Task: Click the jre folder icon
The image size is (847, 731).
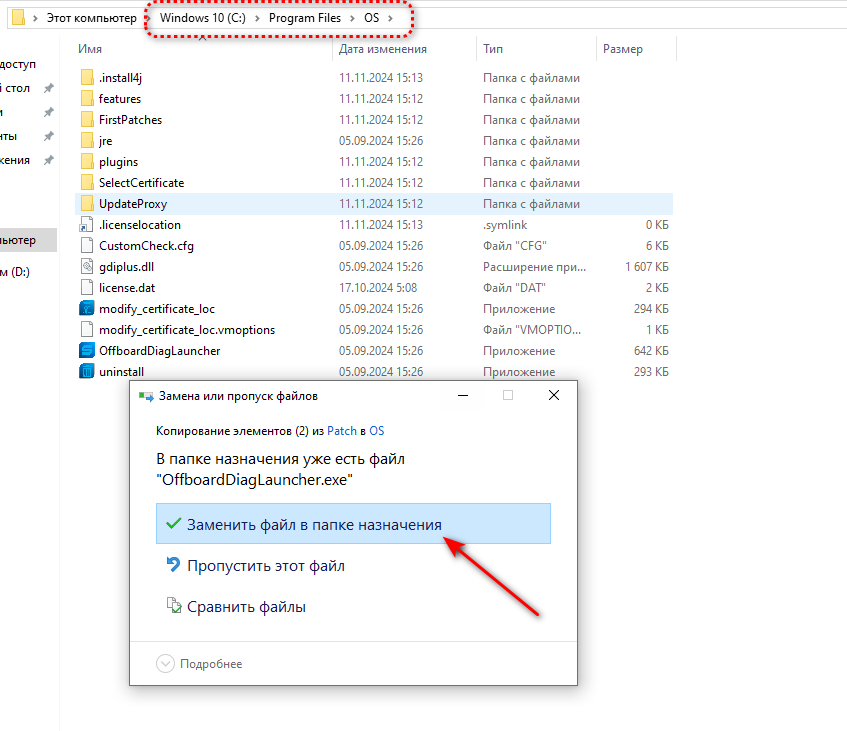Action: point(86,141)
